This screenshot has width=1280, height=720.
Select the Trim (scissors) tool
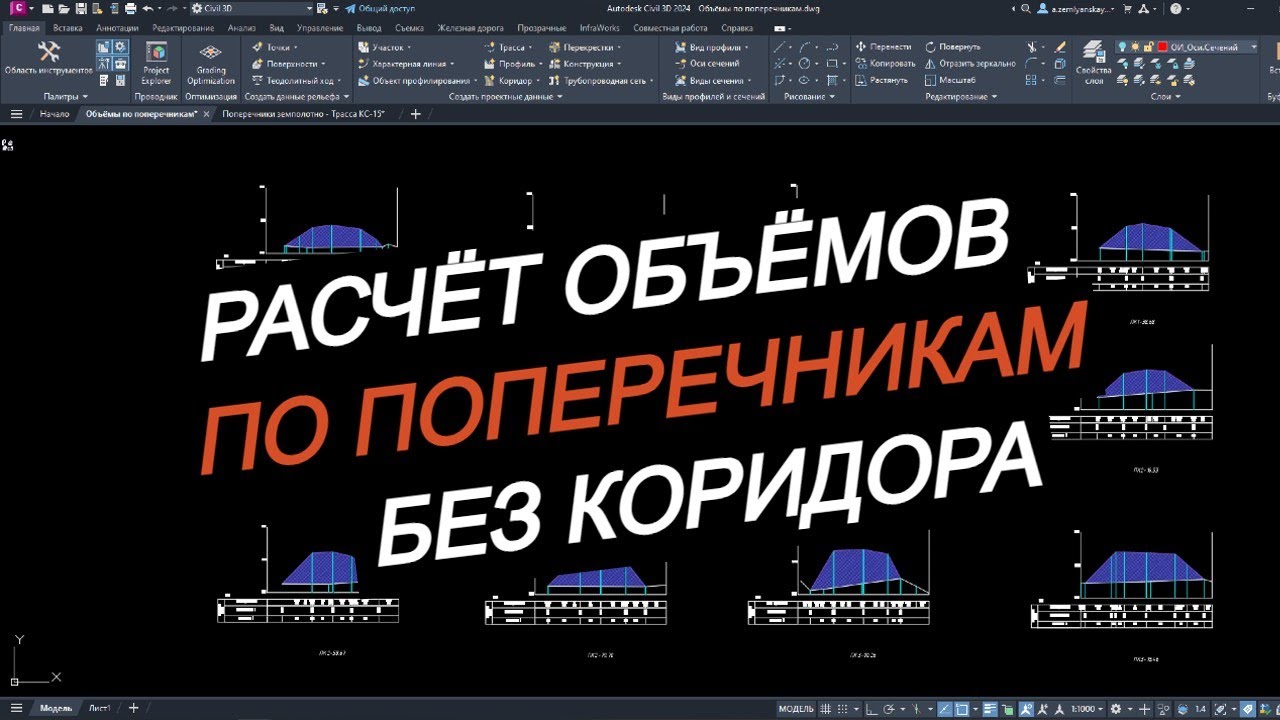[1033, 47]
